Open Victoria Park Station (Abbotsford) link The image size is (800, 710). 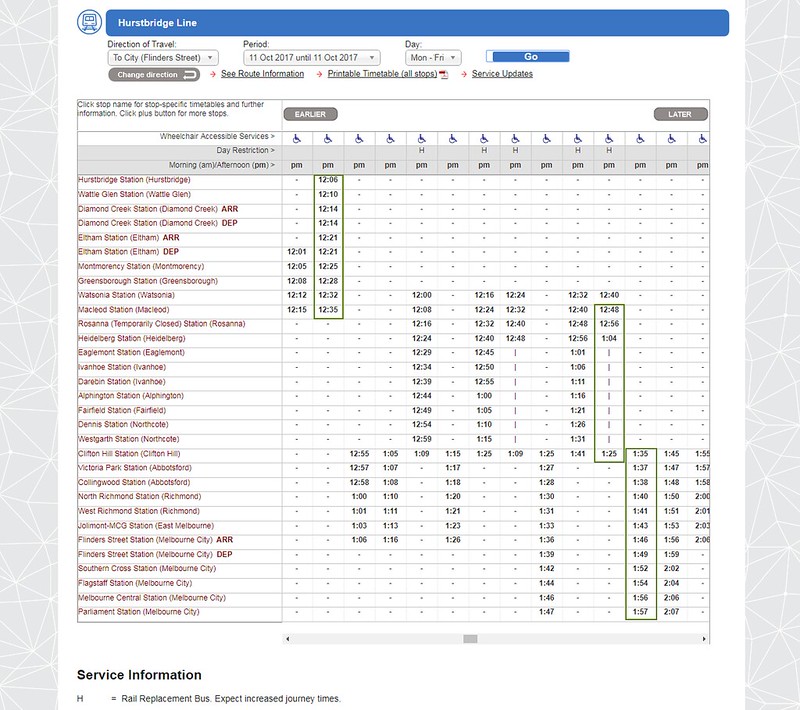coord(135,468)
